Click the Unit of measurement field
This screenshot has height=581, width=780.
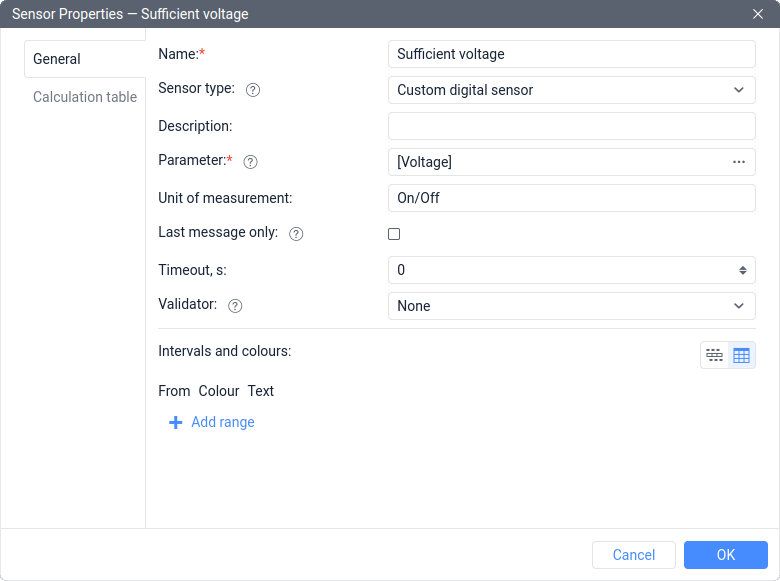click(571, 198)
